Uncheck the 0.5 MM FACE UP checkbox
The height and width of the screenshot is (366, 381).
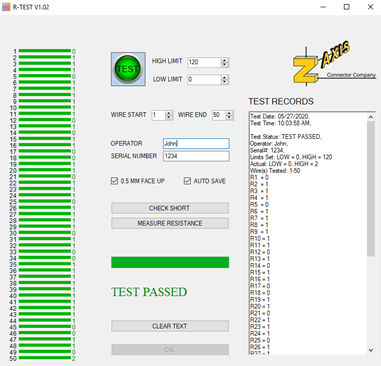(x=114, y=181)
